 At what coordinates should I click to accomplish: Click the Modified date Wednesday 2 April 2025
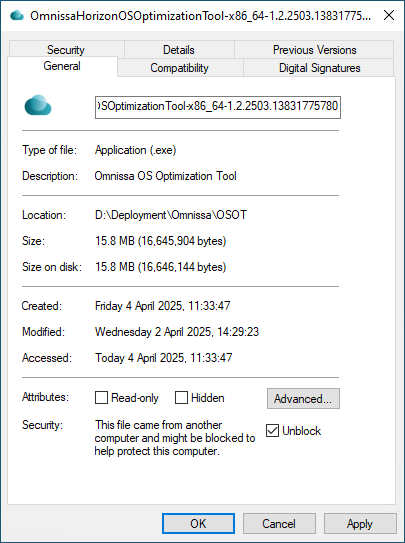click(177, 332)
